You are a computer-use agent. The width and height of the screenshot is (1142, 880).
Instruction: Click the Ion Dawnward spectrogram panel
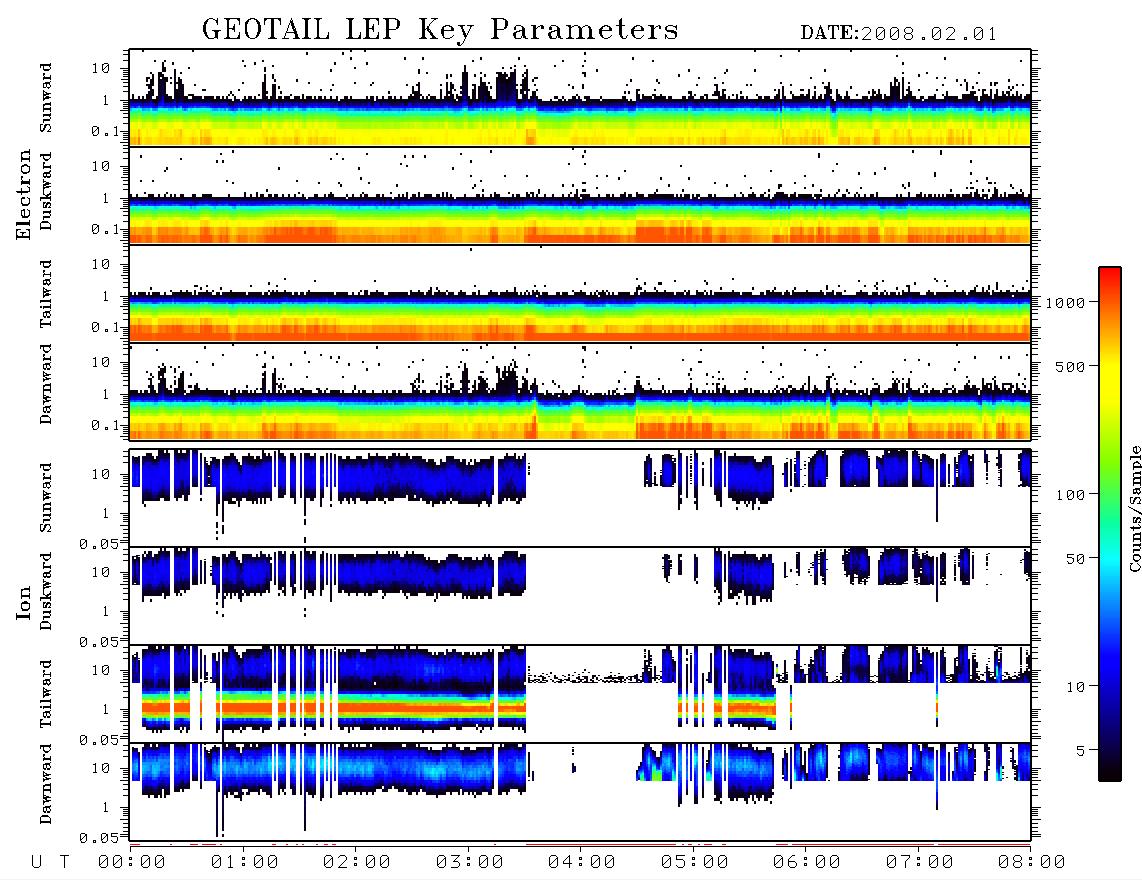click(x=580, y=792)
